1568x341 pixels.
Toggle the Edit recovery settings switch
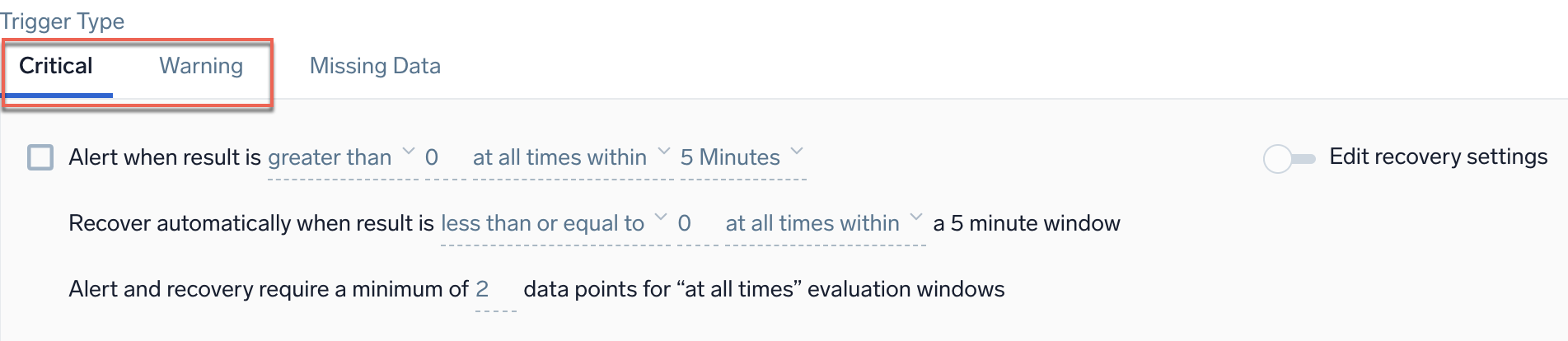click(1289, 158)
